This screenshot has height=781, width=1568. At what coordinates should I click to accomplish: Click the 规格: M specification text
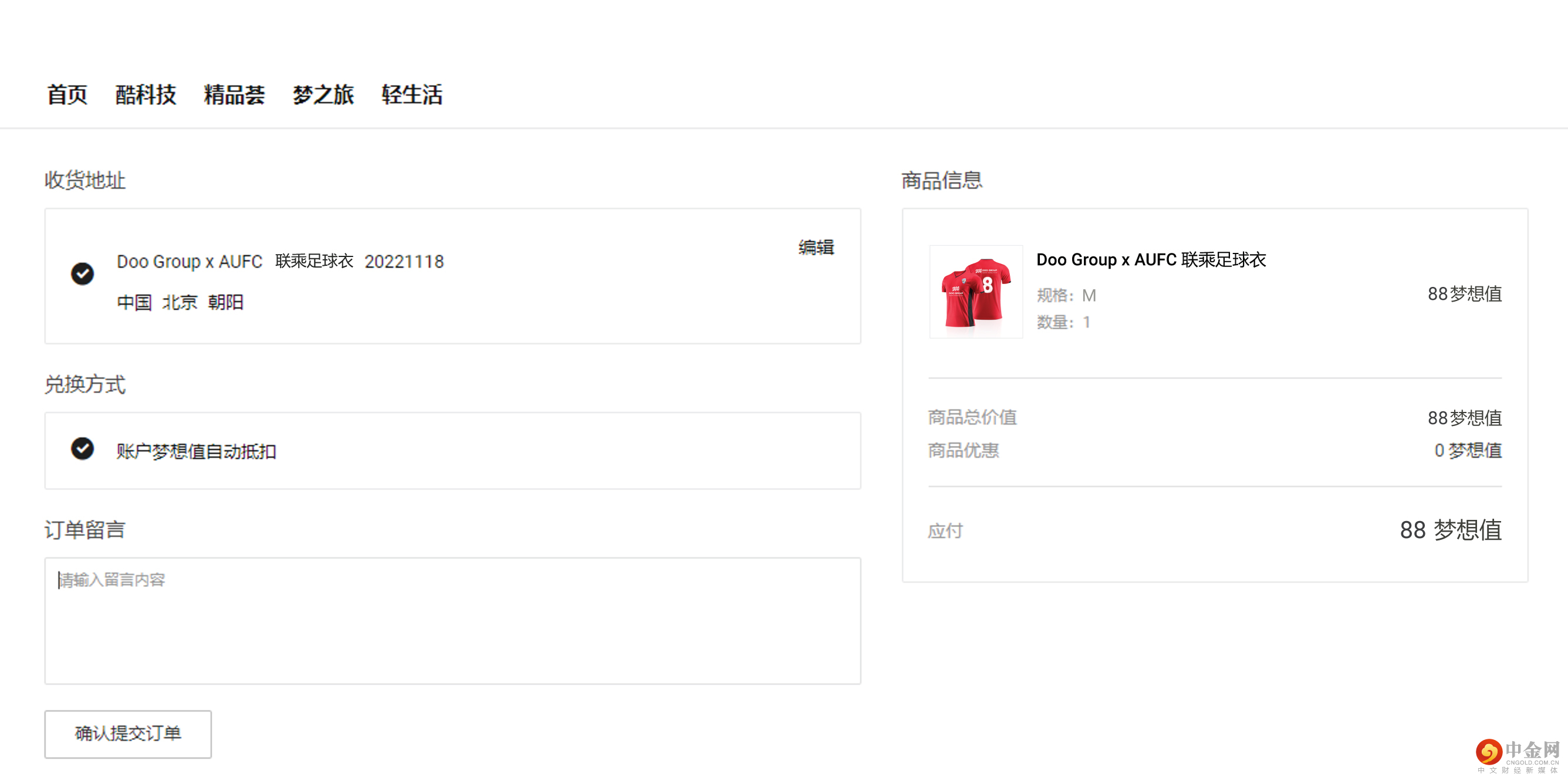pyautogui.click(x=1066, y=296)
